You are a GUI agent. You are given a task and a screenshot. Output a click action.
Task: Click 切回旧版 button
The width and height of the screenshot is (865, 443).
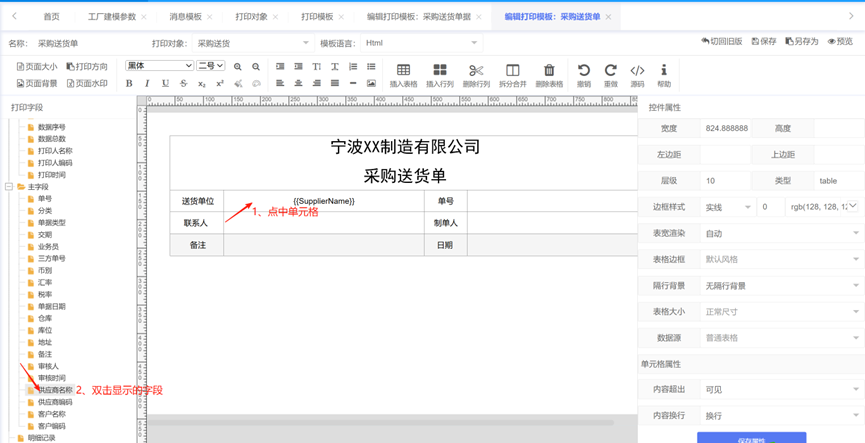click(x=722, y=41)
